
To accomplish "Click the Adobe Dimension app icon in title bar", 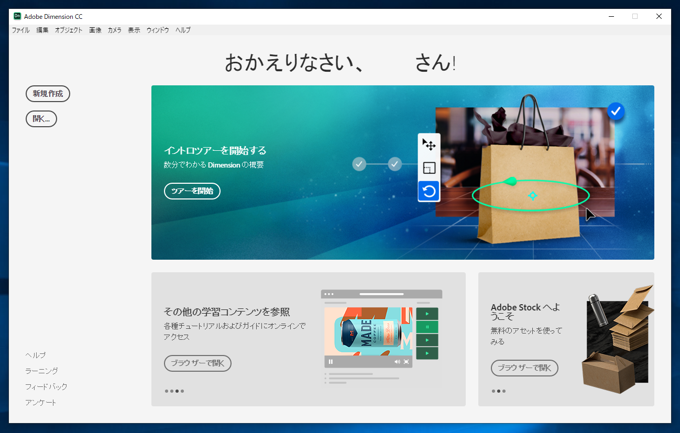I will (17, 16).
